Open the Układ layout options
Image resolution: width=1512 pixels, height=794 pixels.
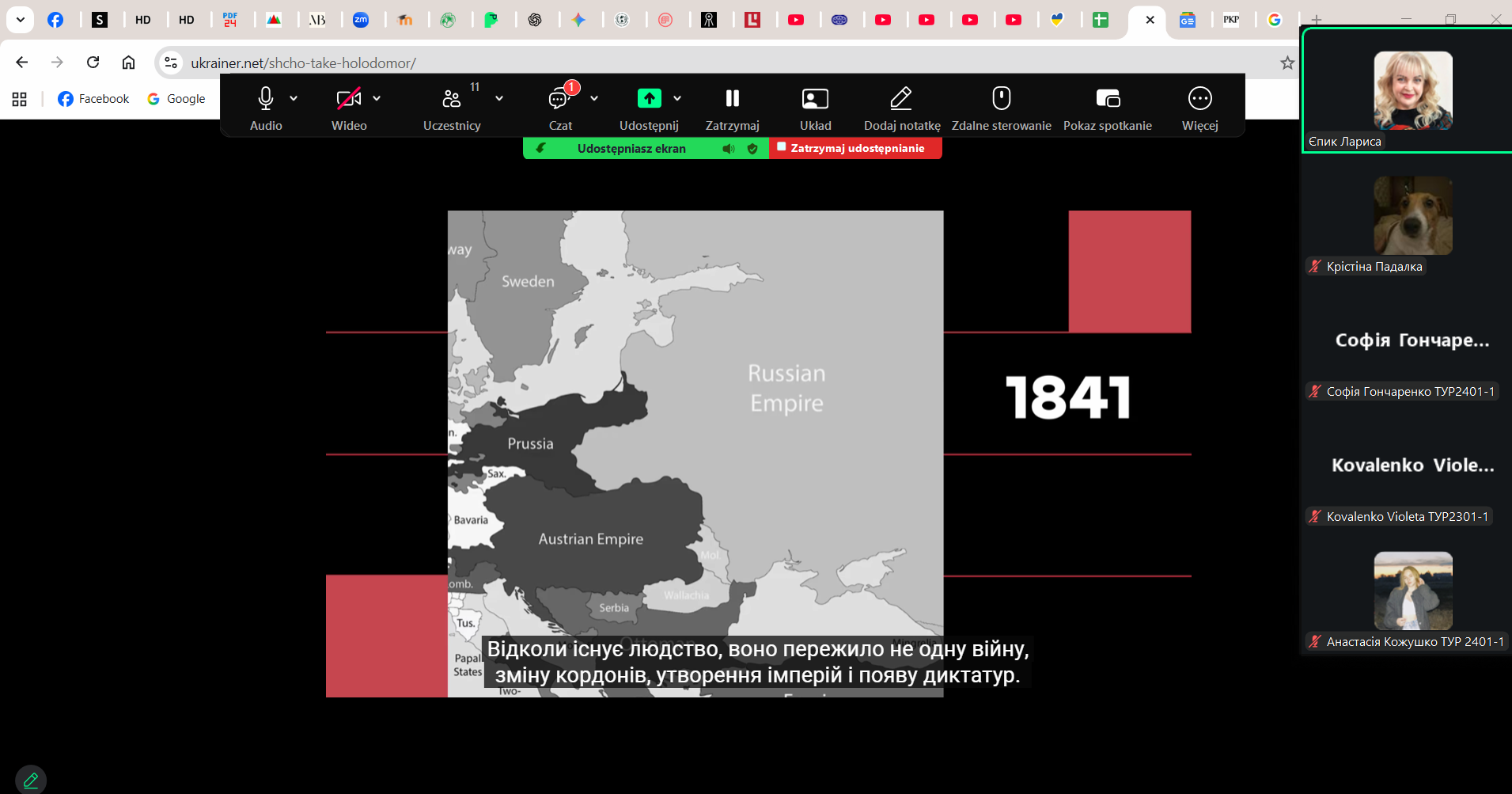(x=815, y=99)
